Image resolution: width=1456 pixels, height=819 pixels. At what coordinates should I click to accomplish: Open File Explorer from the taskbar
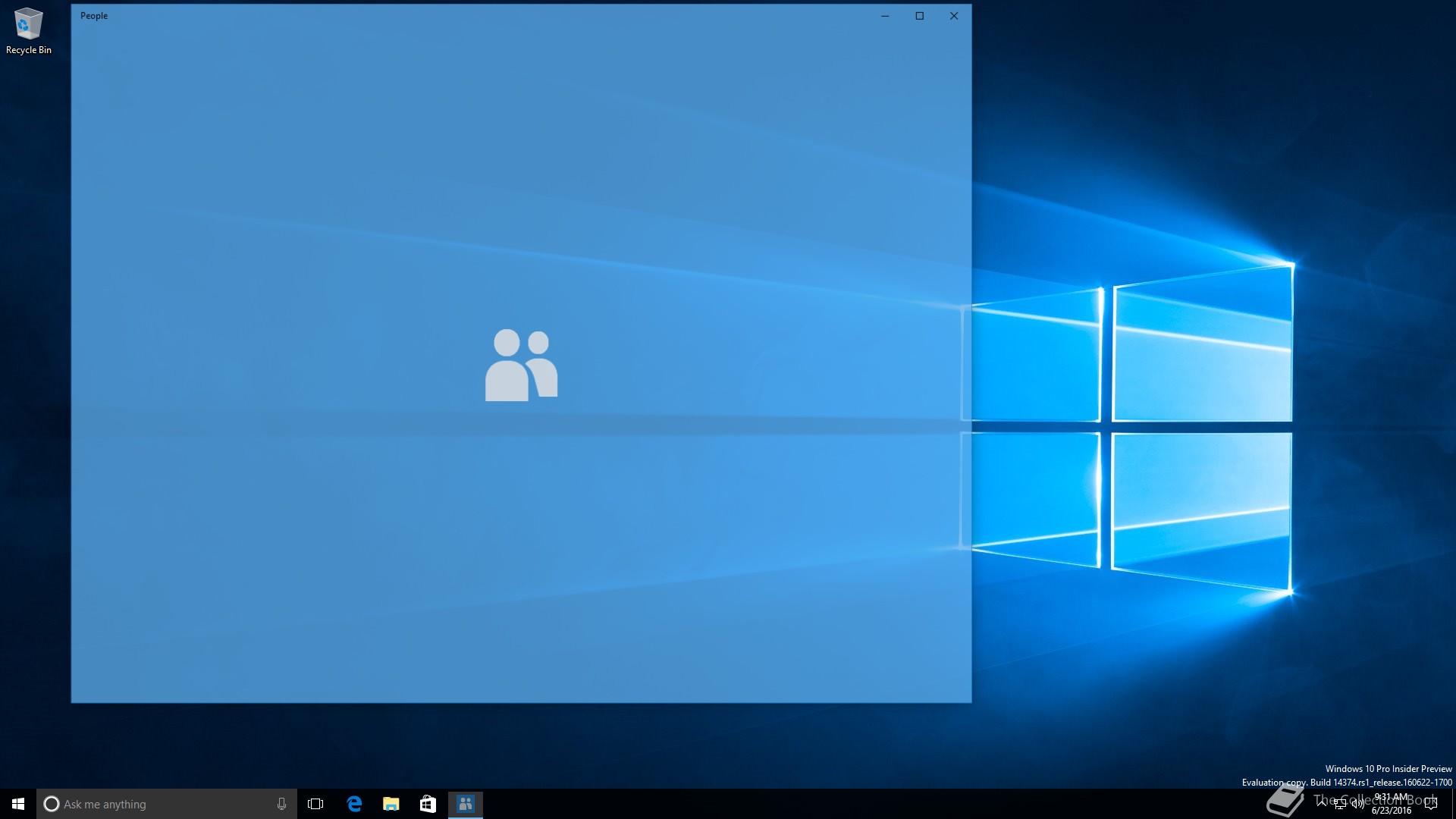pos(391,804)
